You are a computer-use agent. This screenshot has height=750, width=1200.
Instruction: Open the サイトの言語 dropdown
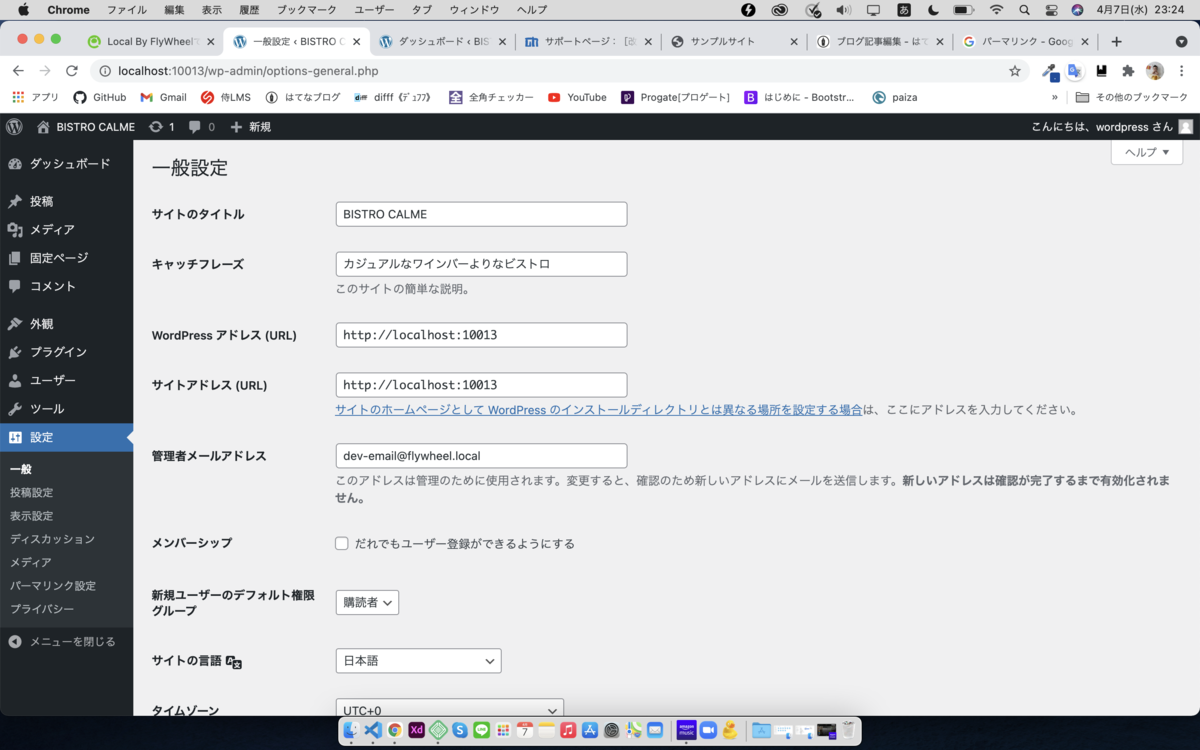click(418, 660)
